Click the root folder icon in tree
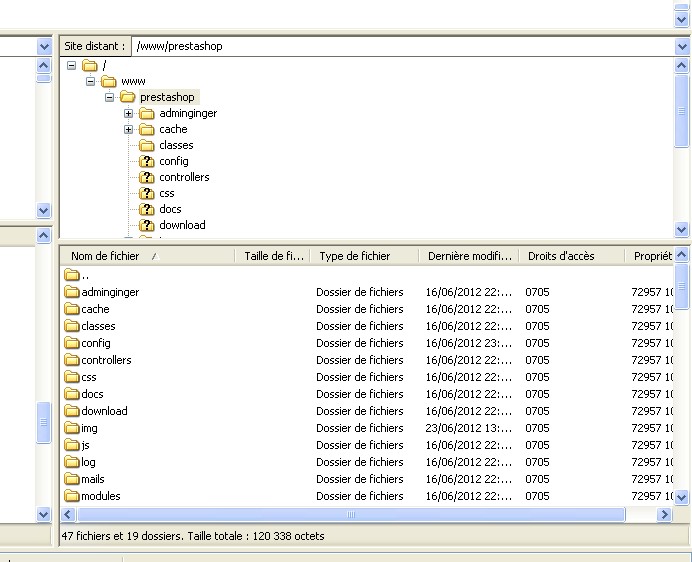The image size is (692, 562). pyautogui.click(x=90, y=66)
